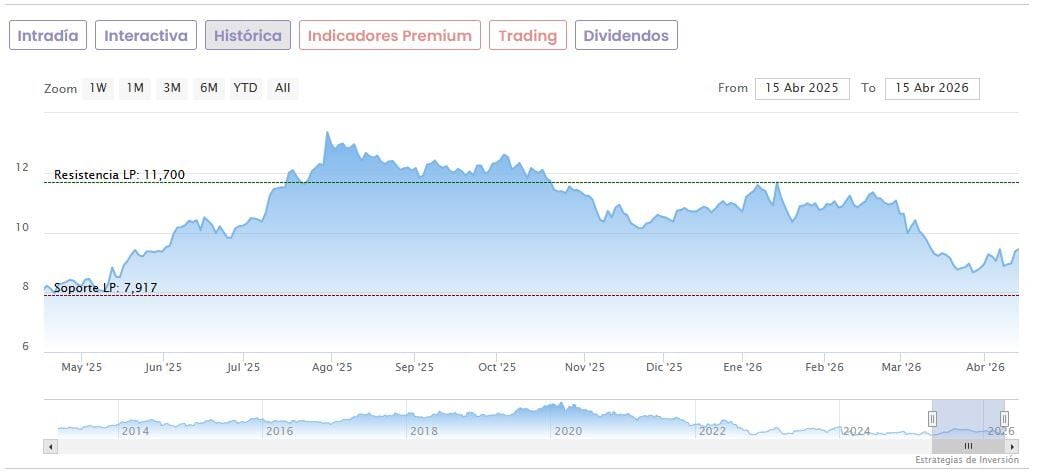
Task: Go to the Trading tab
Action: [x=527, y=36]
